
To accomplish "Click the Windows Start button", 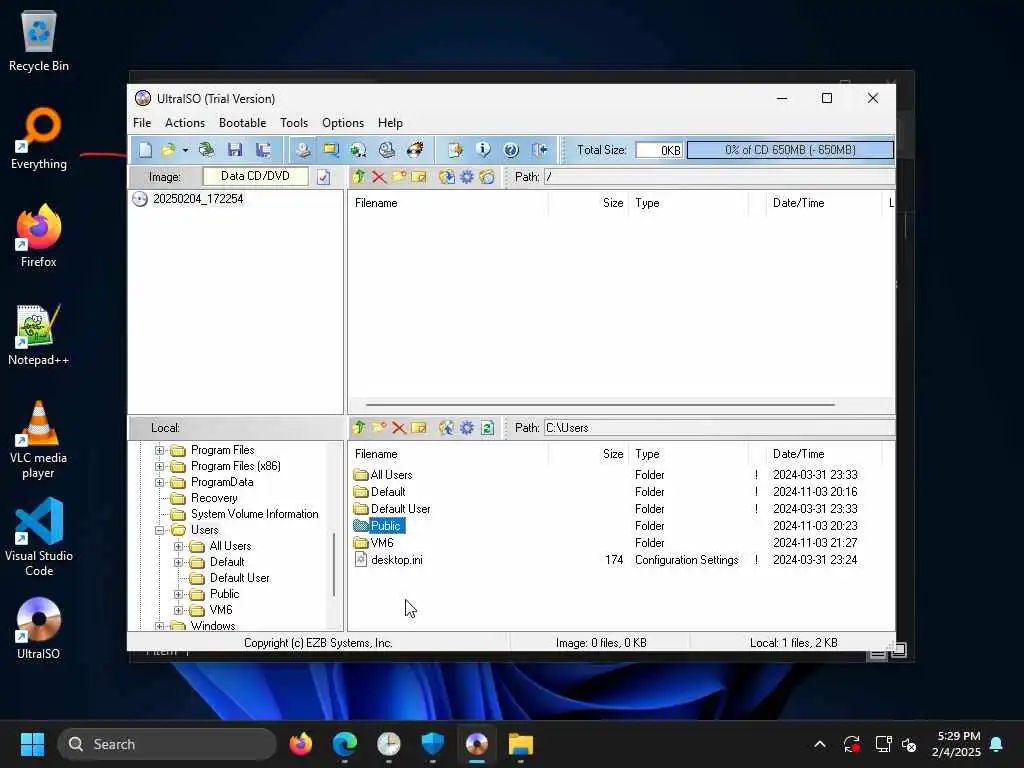I will pos(32,744).
